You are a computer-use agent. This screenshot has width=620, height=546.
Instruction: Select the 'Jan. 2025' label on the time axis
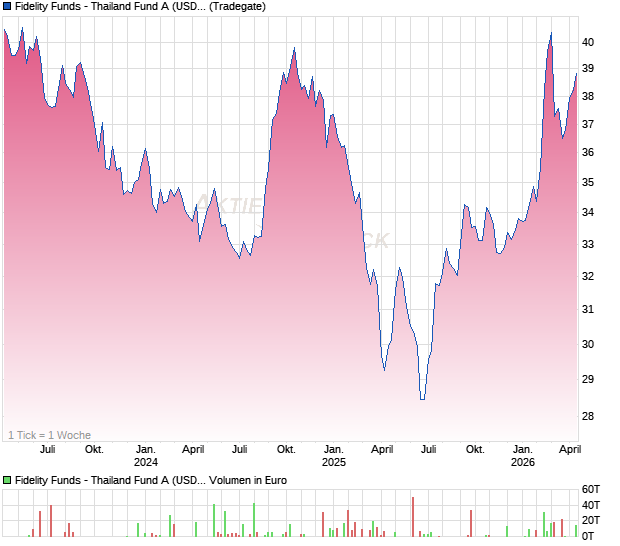[x=333, y=456]
